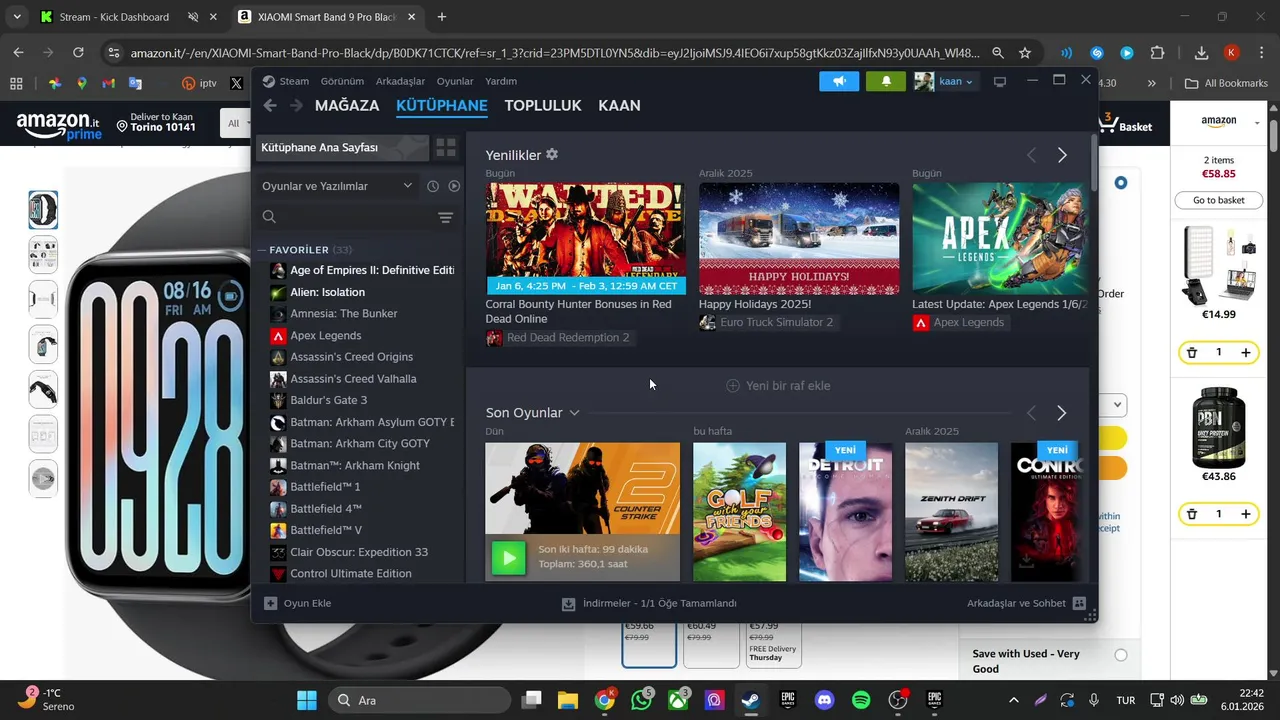
Task: Click Go to basket on Amazon
Action: (x=1218, y=200)
